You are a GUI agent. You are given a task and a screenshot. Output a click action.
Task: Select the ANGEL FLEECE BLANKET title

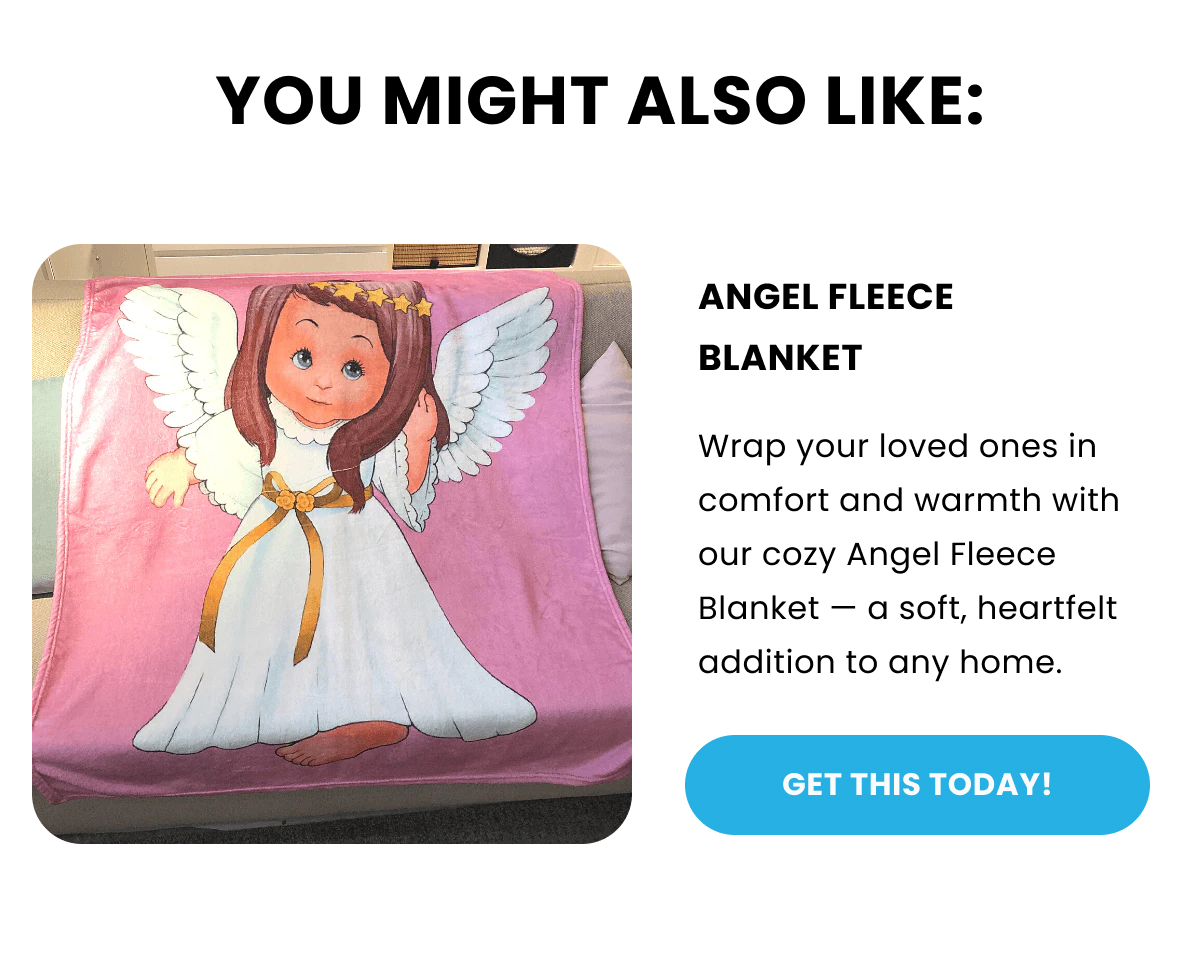click(x=826, y=327)
